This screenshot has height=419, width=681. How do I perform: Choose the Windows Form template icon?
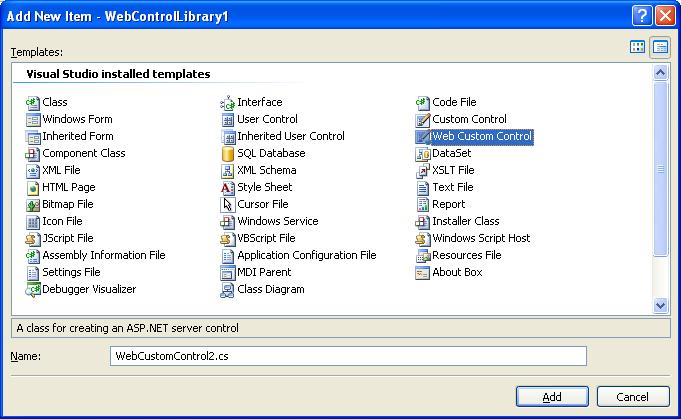click(x=33, y=120)
